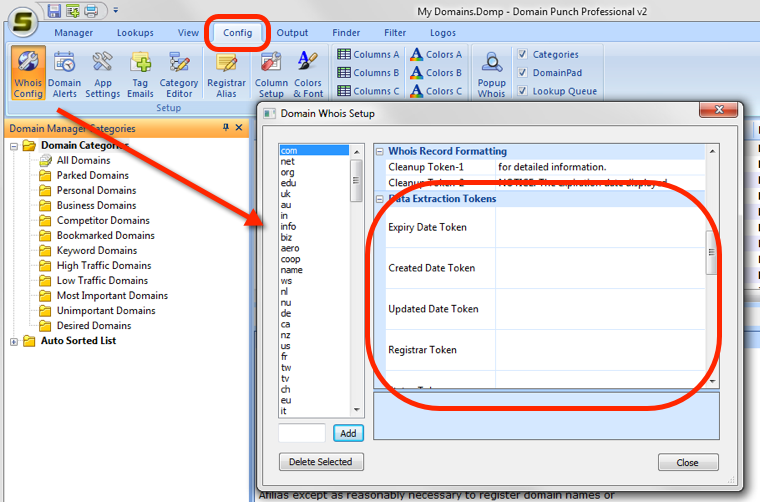Apply Colors A scheme
760x502 pixels.
(436, 54)
